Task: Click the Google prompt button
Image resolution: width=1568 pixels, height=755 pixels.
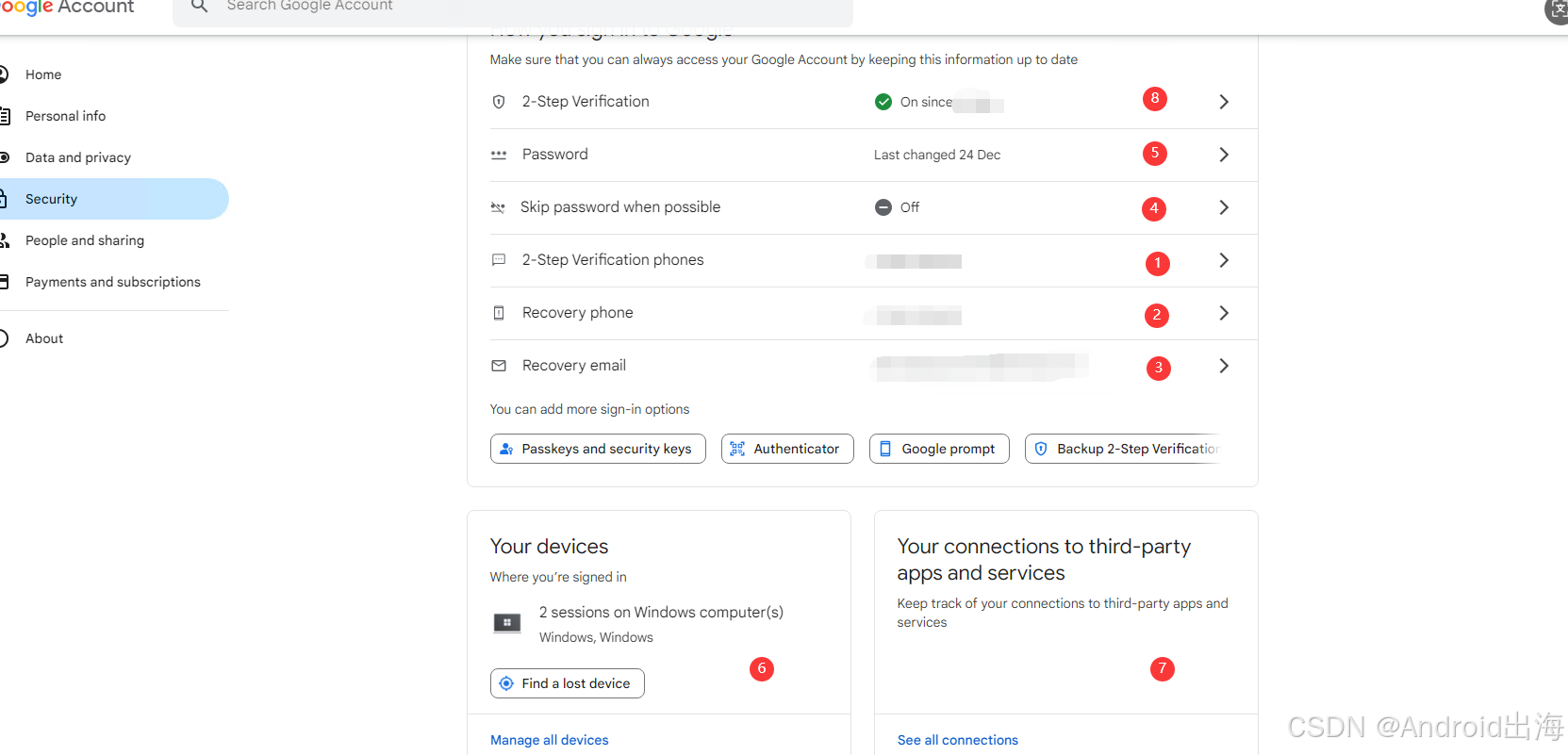Action: [x=939, y=449]
